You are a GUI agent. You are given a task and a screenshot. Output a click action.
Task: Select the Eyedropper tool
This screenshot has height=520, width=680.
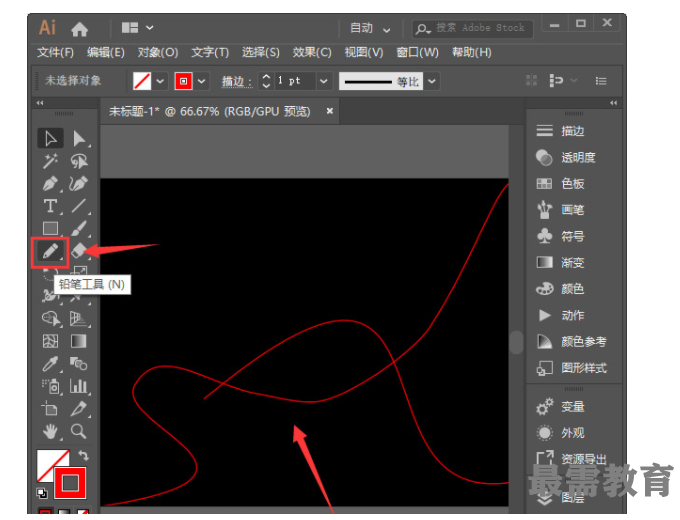tap(50, 364)
